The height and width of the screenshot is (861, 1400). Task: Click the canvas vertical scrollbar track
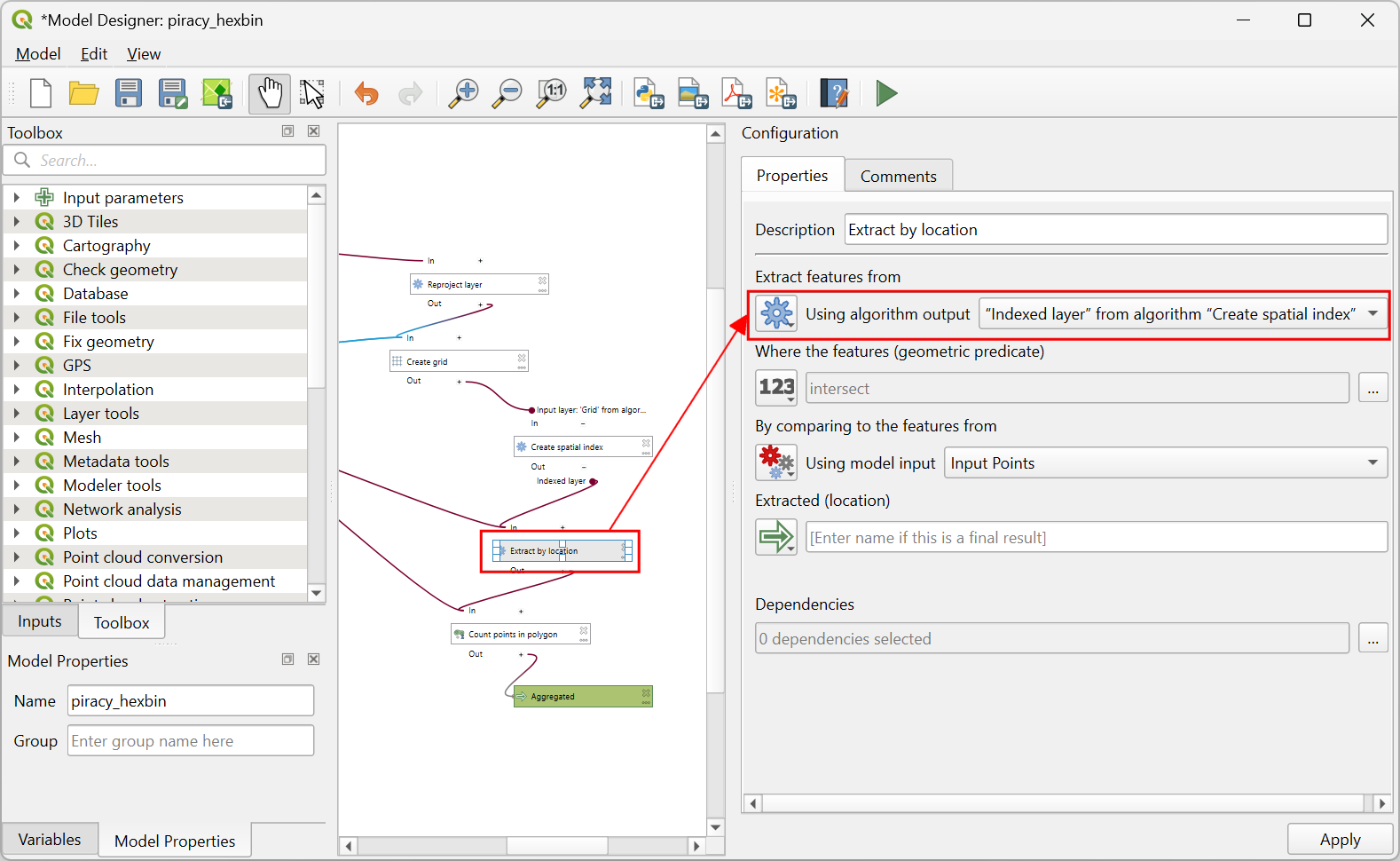pos(716,550)
